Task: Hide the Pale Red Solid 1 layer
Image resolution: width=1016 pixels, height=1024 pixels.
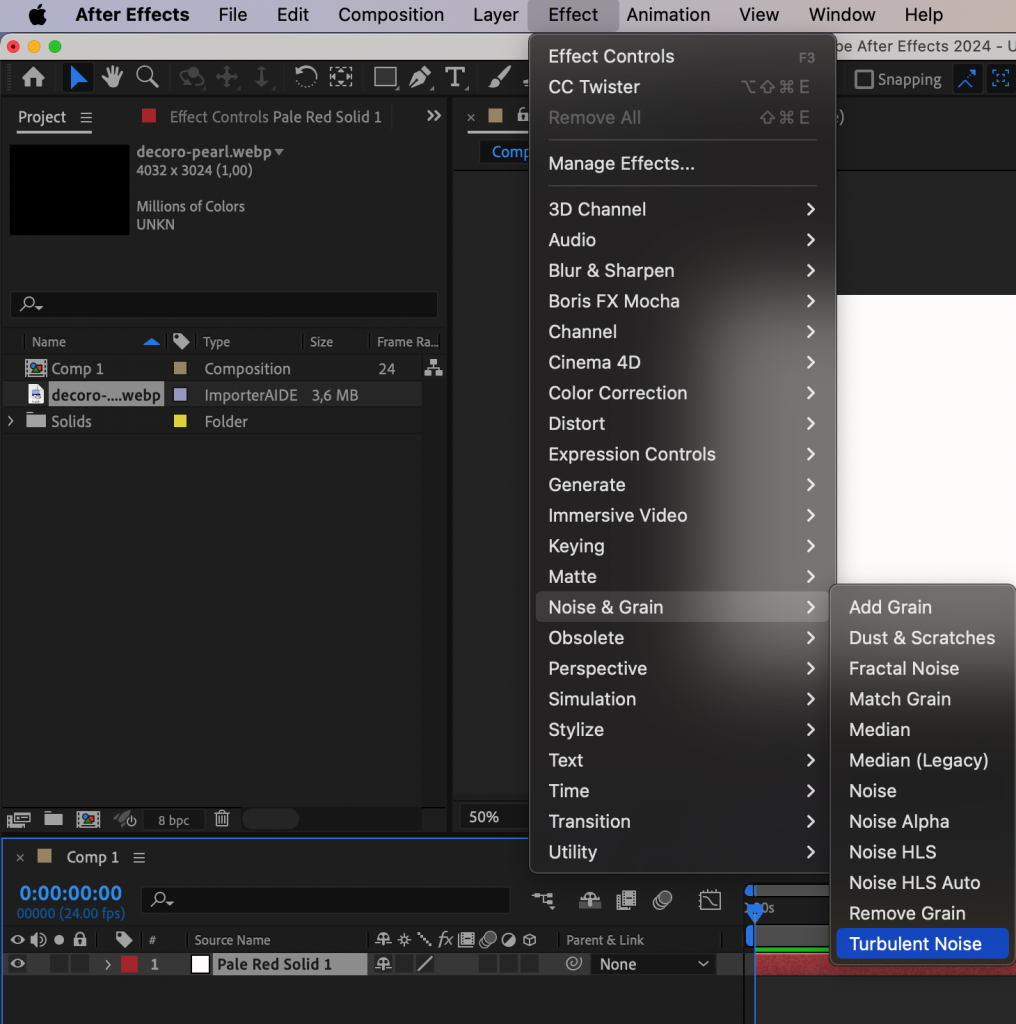Action: [x=16, y=964]
